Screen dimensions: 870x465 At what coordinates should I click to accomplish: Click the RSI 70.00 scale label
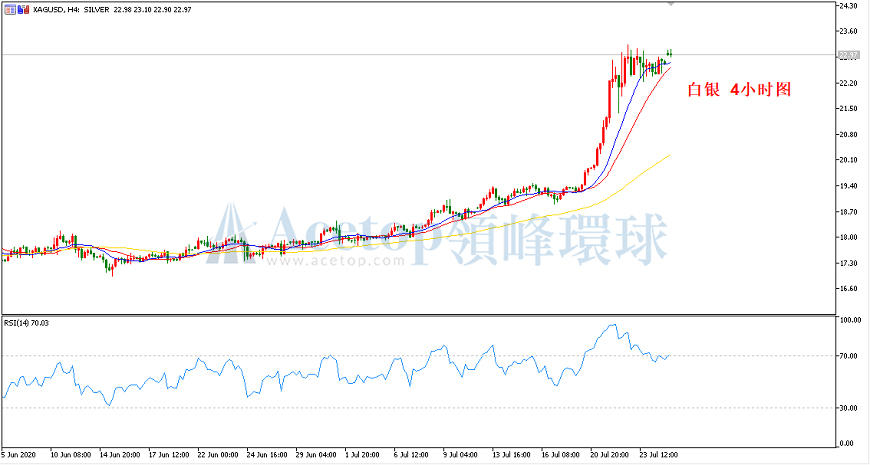(849, 356)
